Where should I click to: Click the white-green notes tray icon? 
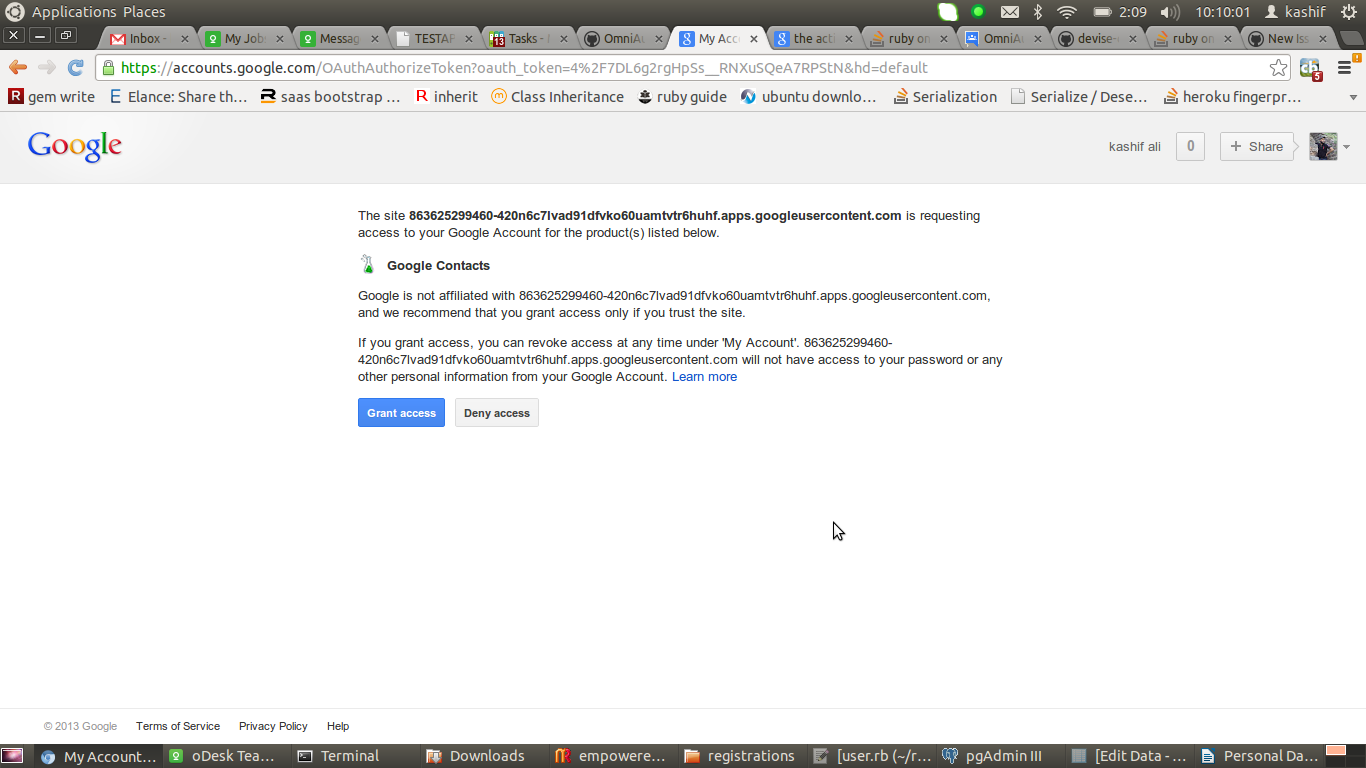948,12
